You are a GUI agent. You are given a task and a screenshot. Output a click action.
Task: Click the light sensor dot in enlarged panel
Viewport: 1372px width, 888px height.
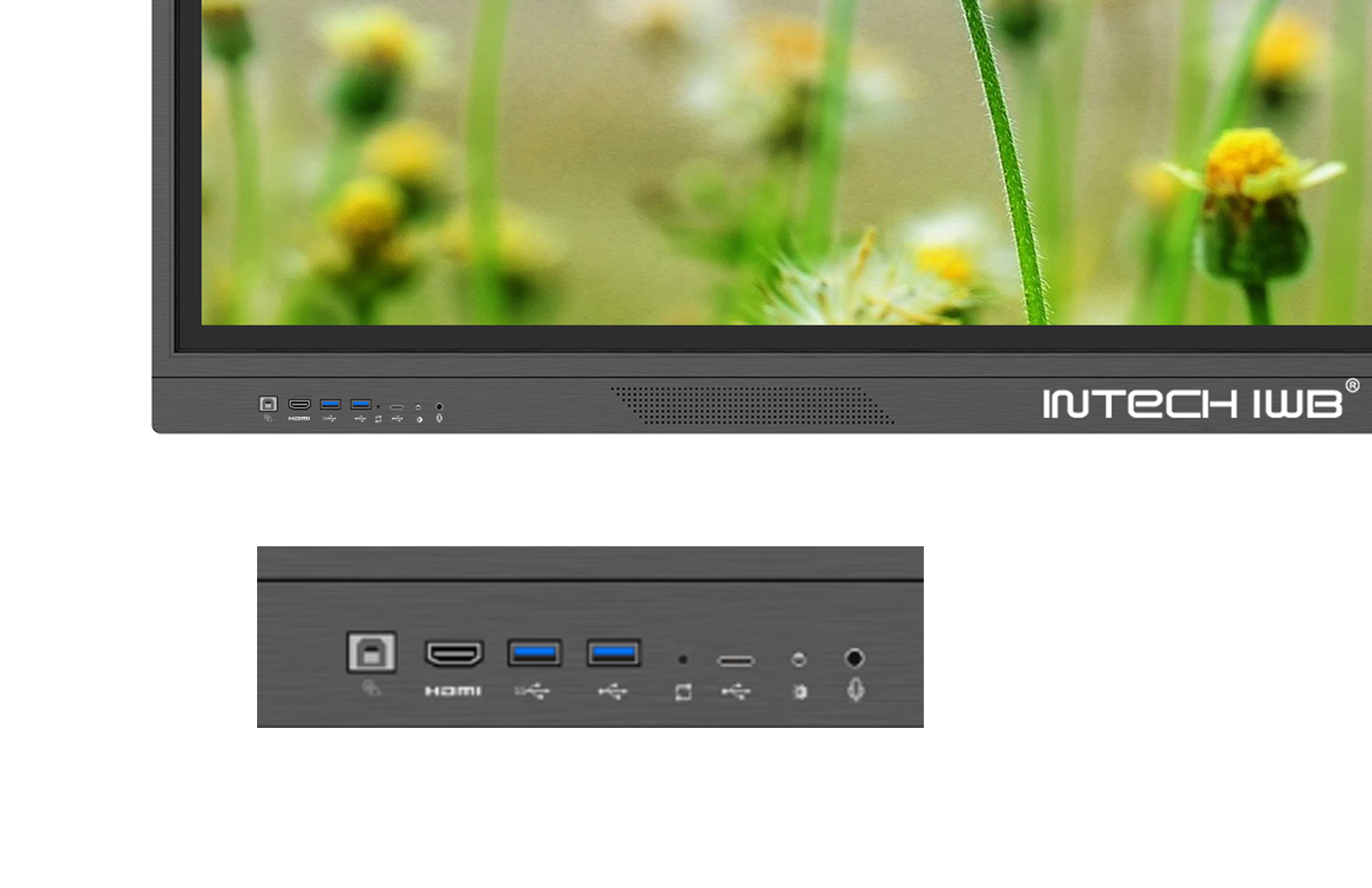(799, 659)
